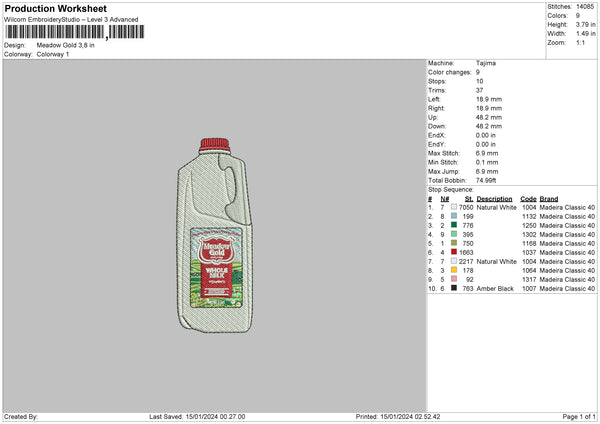Screen dimensions: 600x424
Task: Click the 'Stop Sequence:' heading
Action: tap(451, 190)
